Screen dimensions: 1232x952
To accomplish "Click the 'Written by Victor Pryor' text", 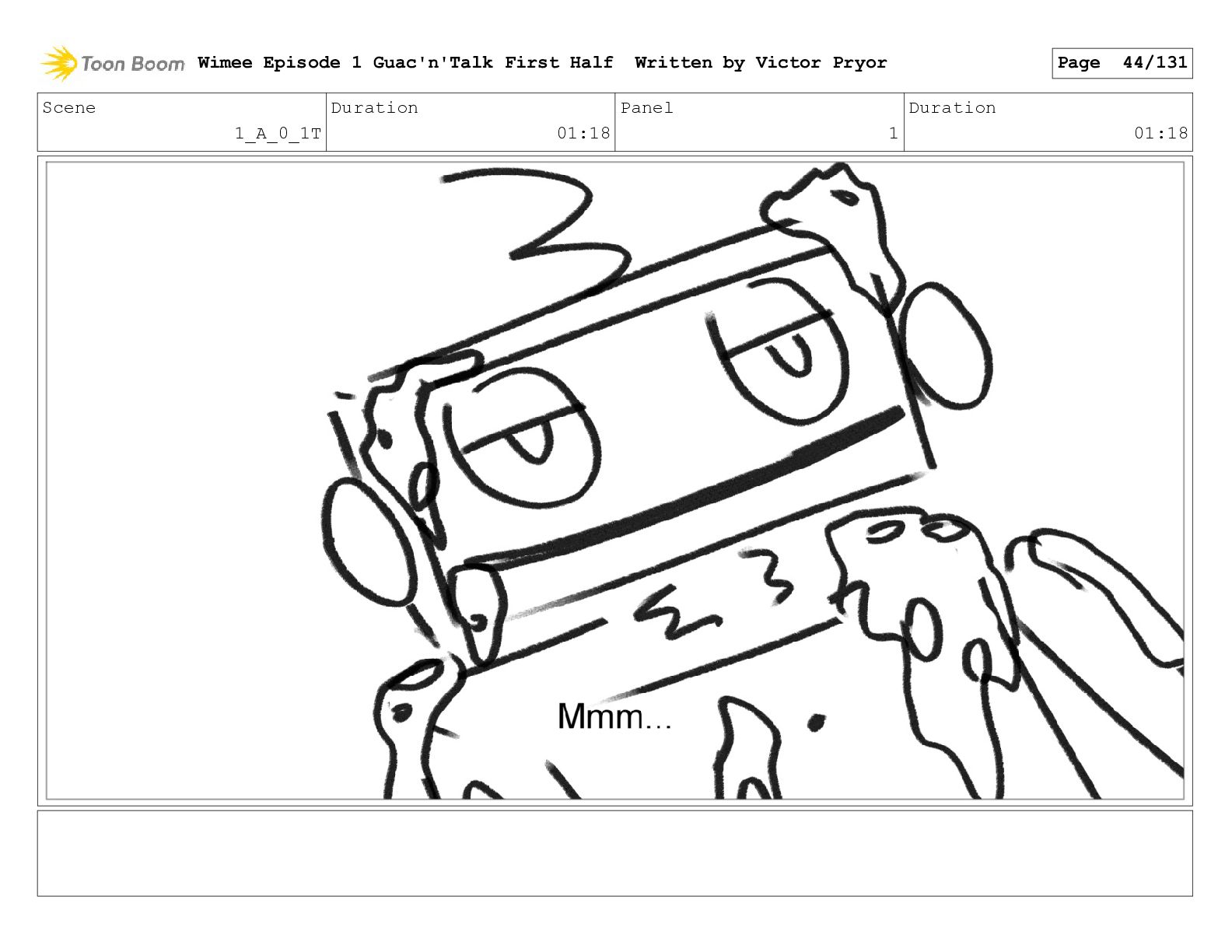I will pyautogui.click(x=761, y=62).
